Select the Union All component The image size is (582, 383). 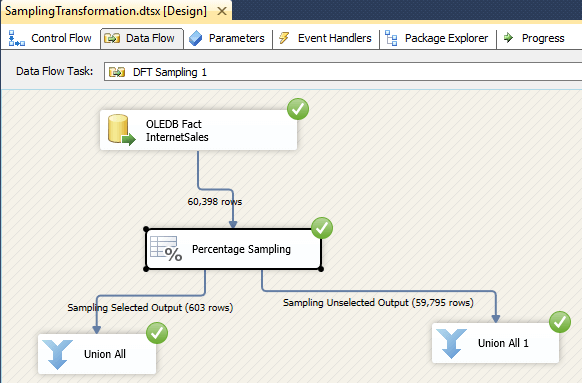tap(97, 354)
